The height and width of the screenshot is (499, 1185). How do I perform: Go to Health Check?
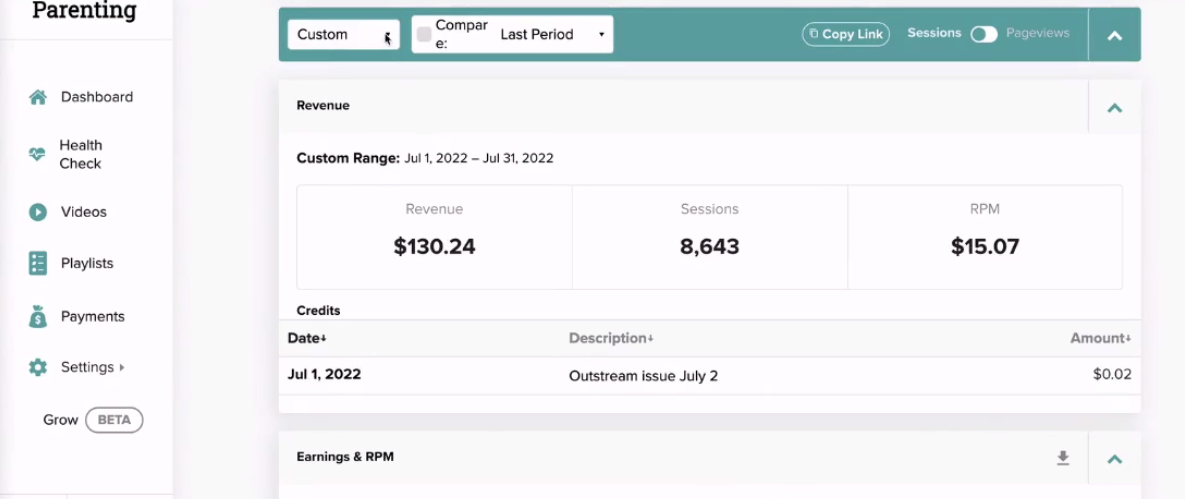[x=80, y=154]
